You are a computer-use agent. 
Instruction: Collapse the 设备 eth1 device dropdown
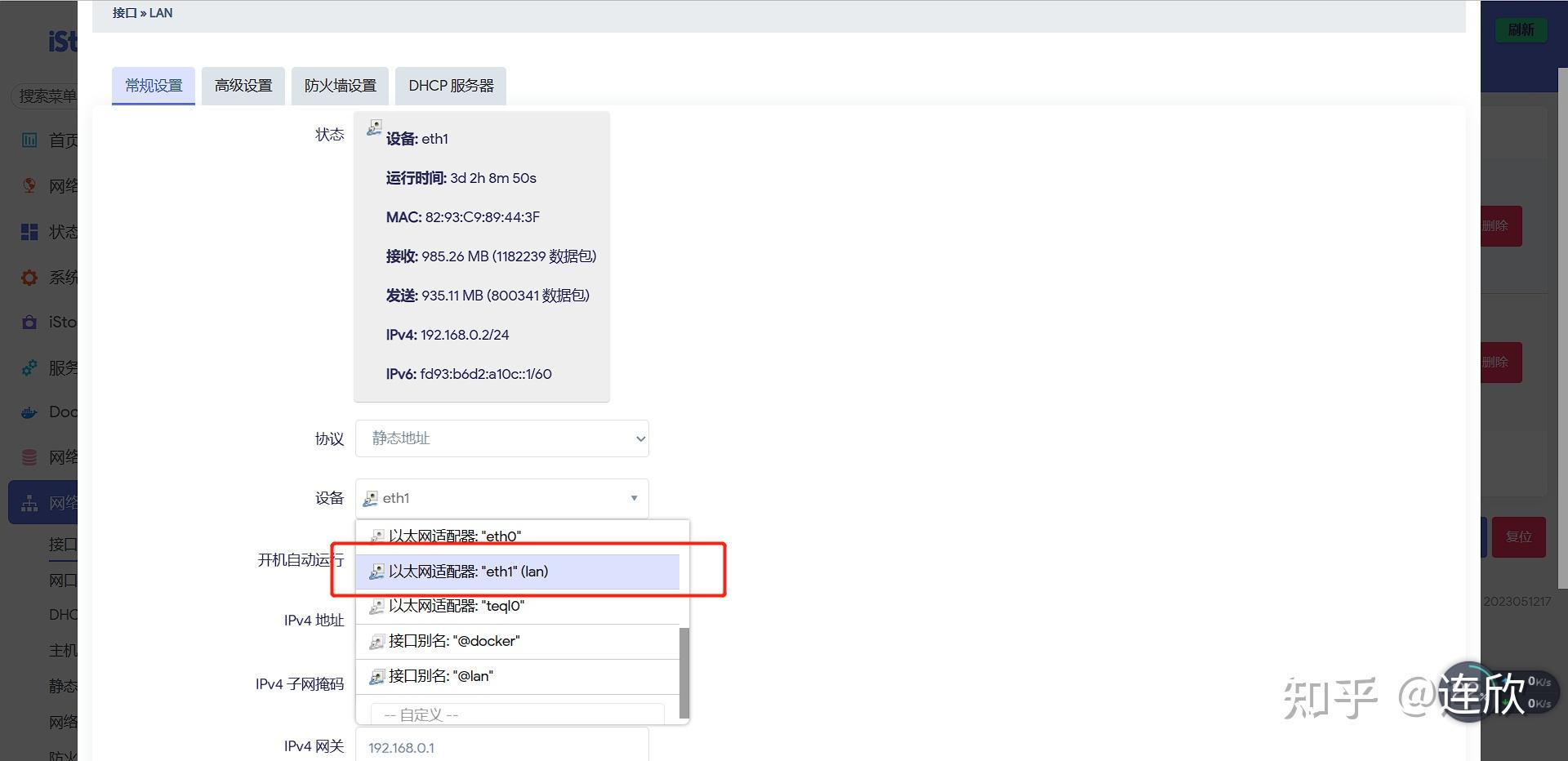click(x=502, y=498)
